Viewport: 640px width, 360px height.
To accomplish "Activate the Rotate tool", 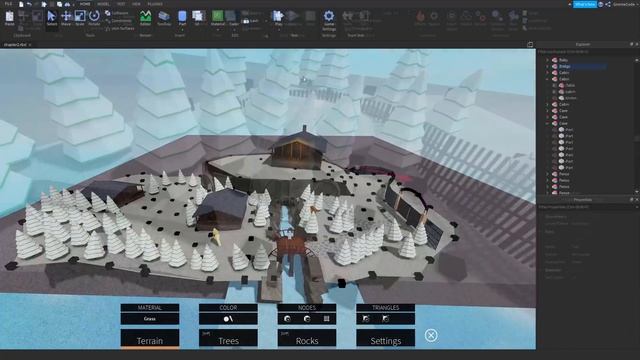I will pyautogui.click(x=94, y=18).
